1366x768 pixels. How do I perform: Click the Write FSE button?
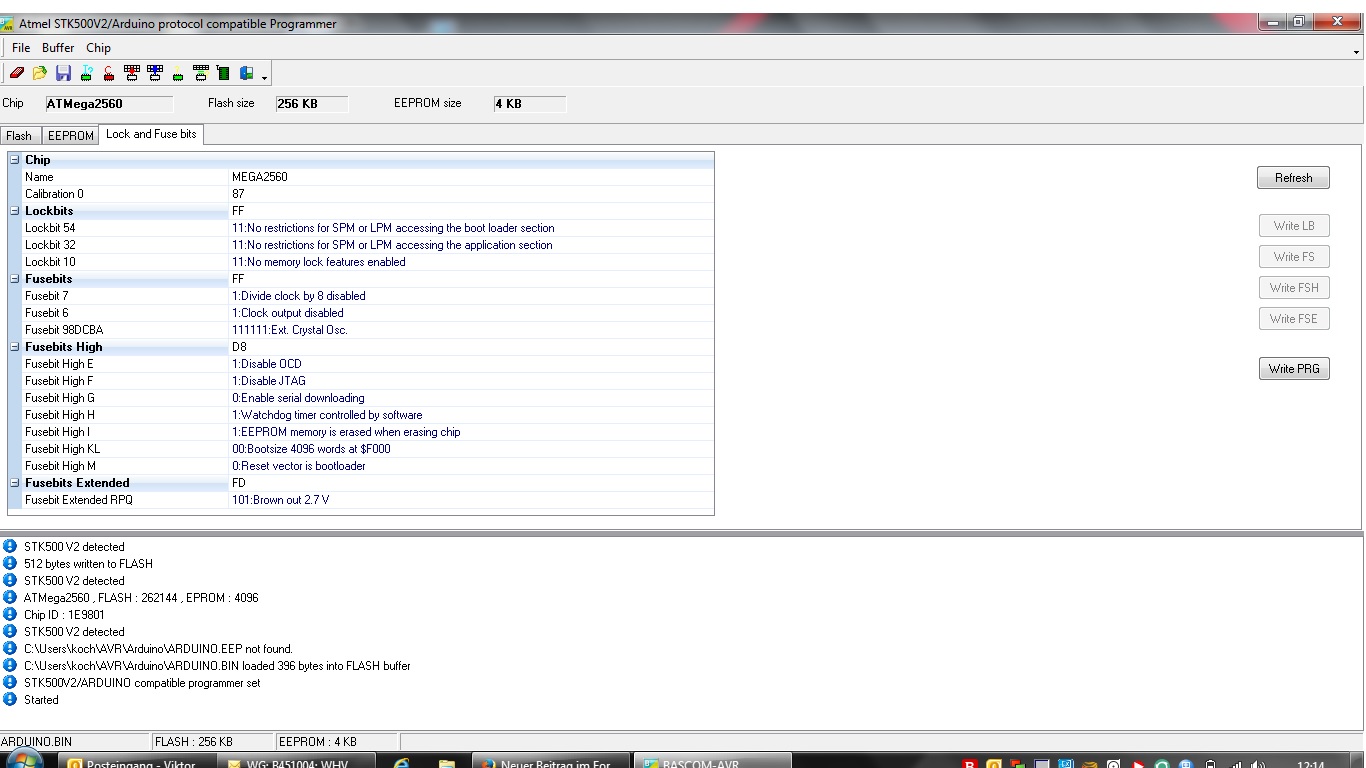1294,319
